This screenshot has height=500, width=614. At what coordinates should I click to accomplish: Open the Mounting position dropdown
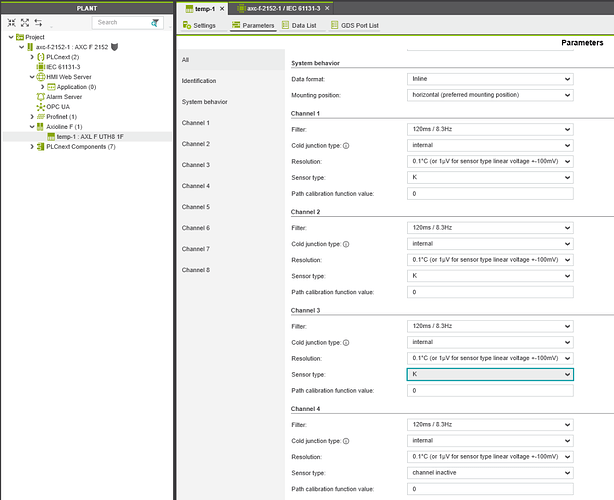pos(489,94)
